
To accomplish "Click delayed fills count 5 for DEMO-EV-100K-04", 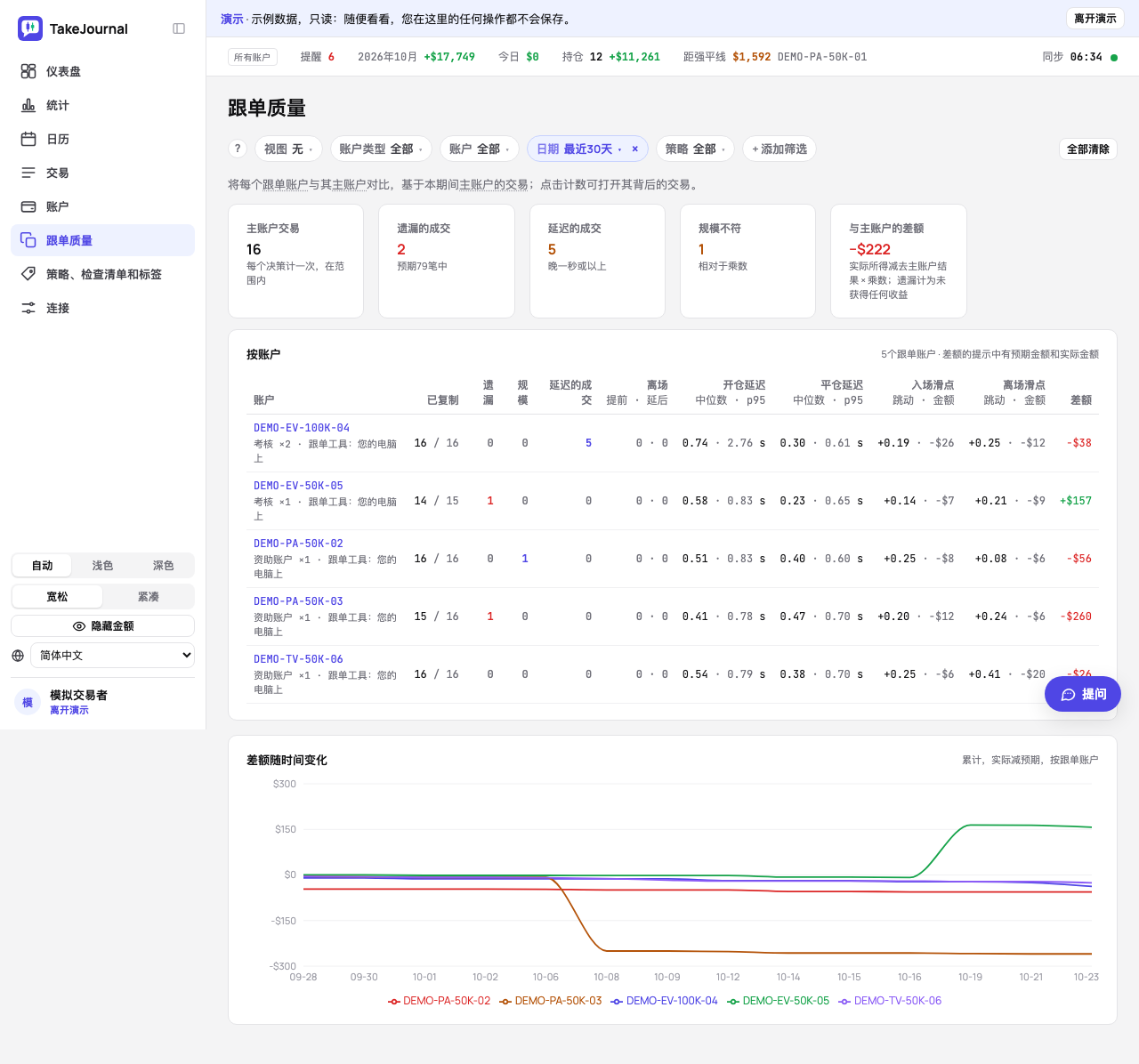I will tap(588, 443).
